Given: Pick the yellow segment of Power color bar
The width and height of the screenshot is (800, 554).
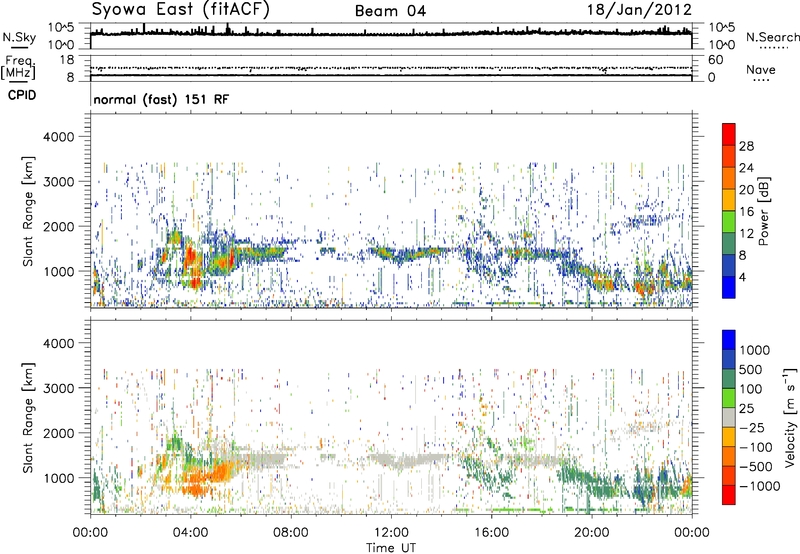Looking at the screenshot, I should click(x=729, y=200).
